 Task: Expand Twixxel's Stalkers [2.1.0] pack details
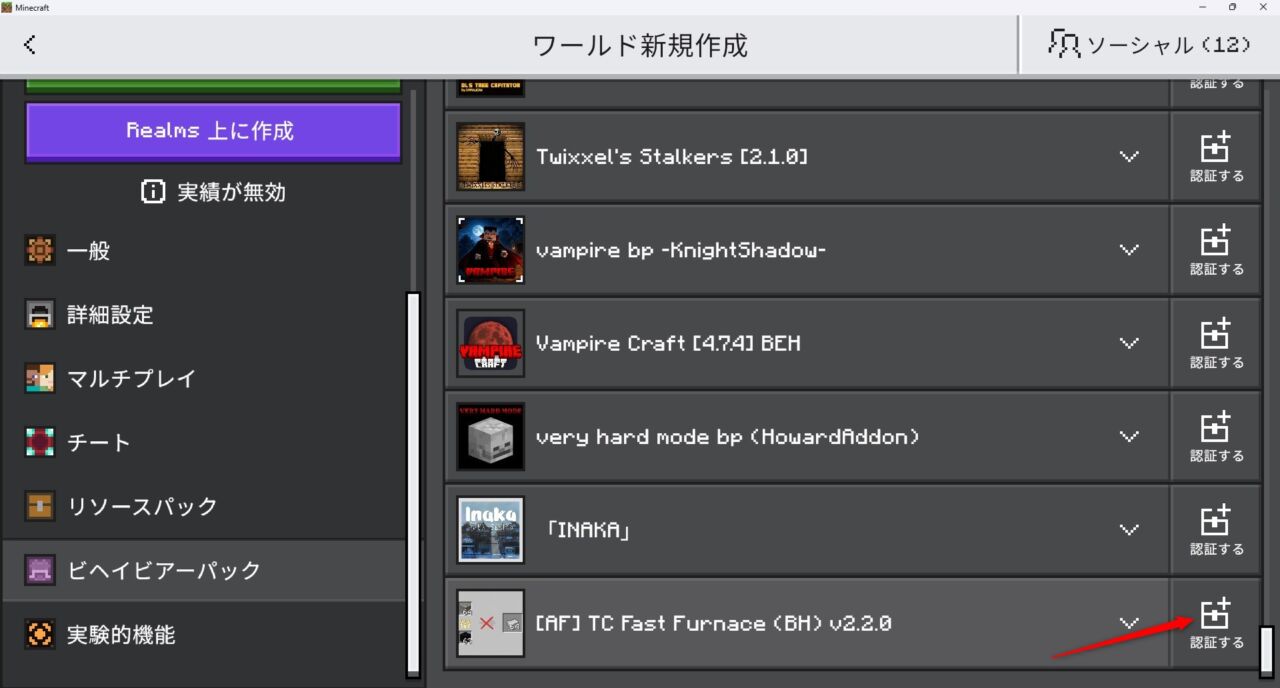[1129, 157]
